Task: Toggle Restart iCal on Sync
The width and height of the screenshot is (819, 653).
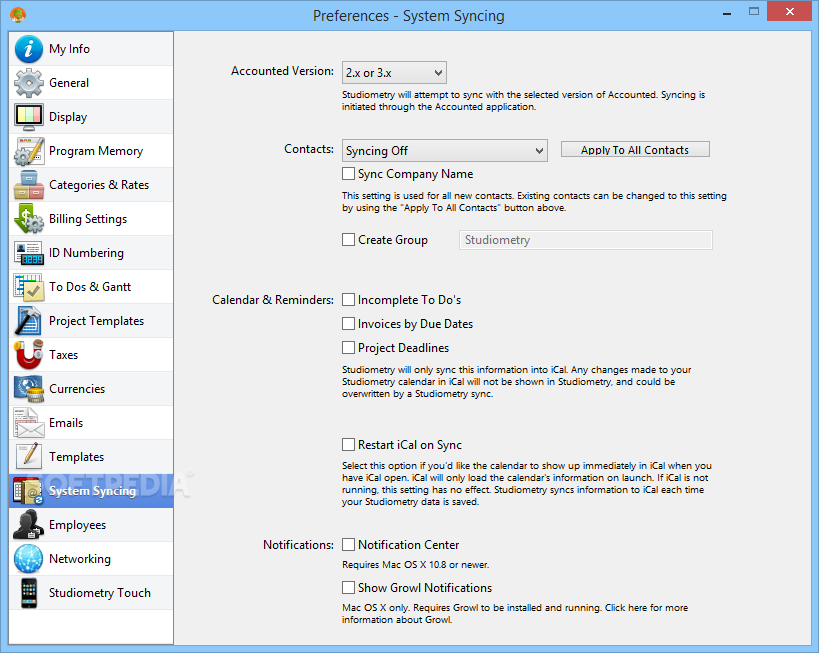Action: tap(348, 445)
